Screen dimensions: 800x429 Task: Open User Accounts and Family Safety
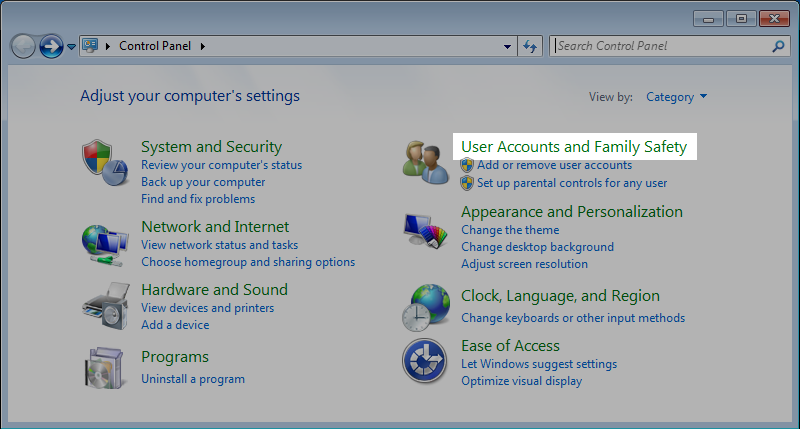(x=574, y=147)
